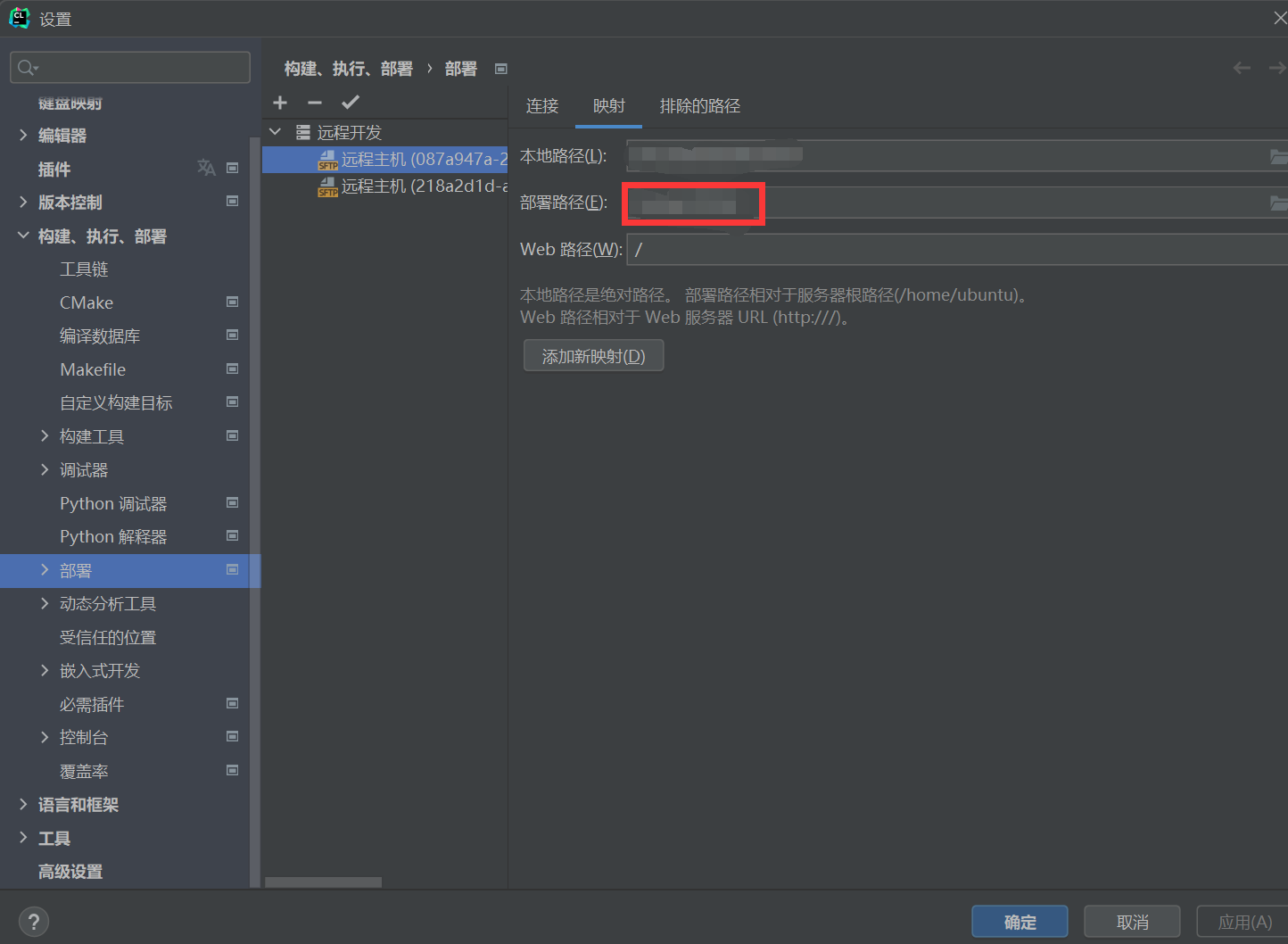The width and height of the screenshot is (1288, 944).
Task: Switch to the 映射 tab
Action: [609, 106]
